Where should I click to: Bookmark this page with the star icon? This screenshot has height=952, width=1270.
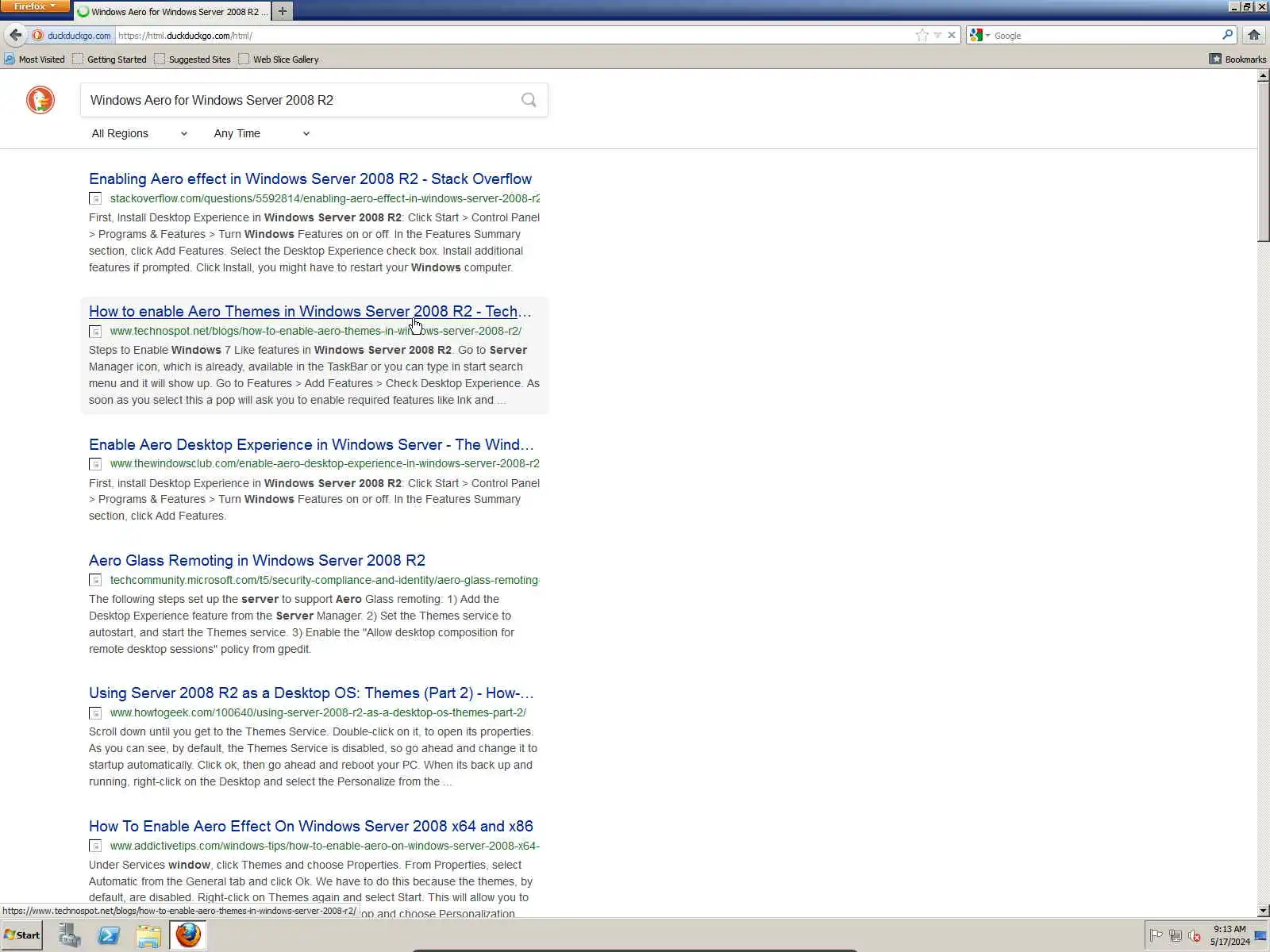coord(922,35)
